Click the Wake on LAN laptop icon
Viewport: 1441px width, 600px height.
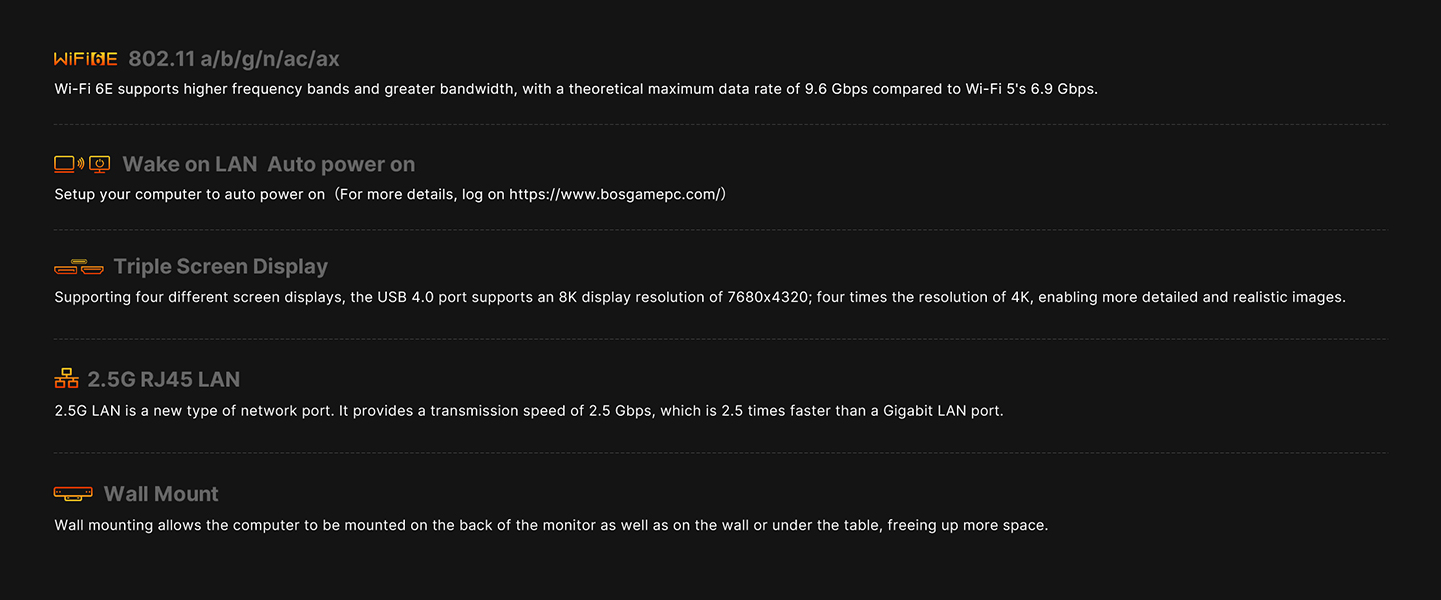coord(66,164)
